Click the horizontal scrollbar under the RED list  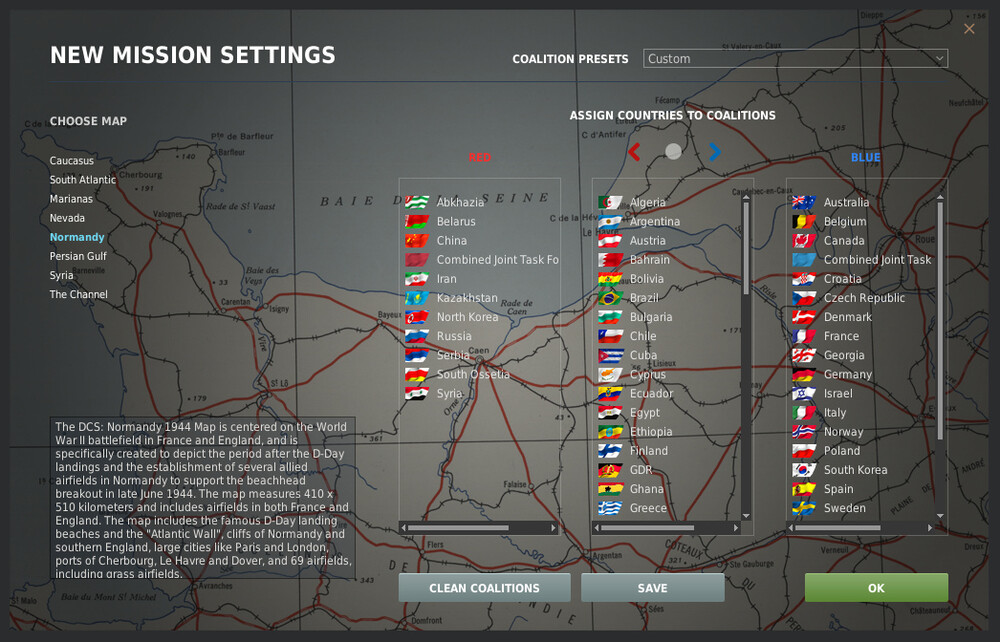click(459, 528)
